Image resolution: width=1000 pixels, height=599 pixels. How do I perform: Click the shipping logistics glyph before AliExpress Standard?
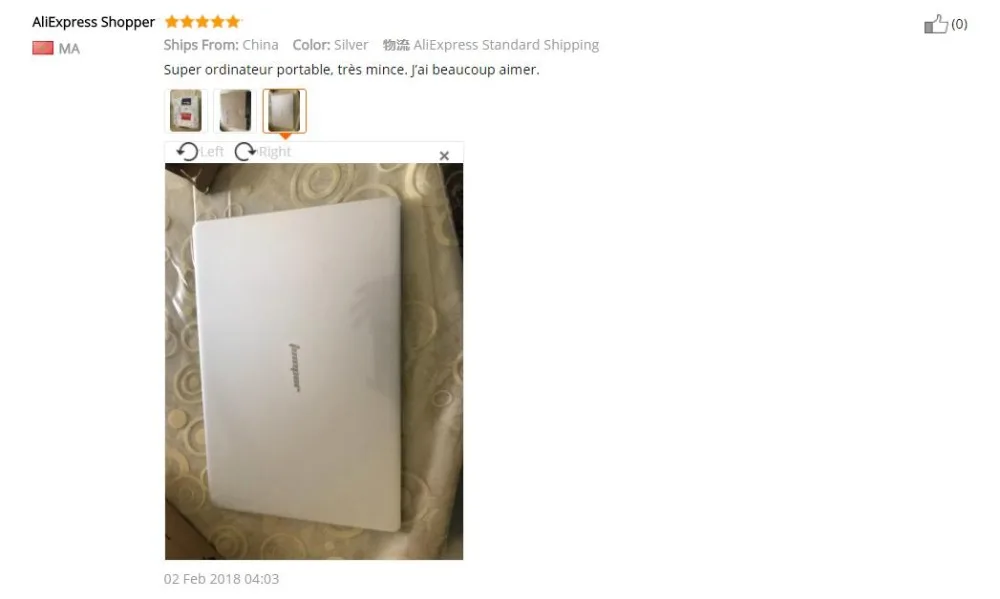(396, 45)
